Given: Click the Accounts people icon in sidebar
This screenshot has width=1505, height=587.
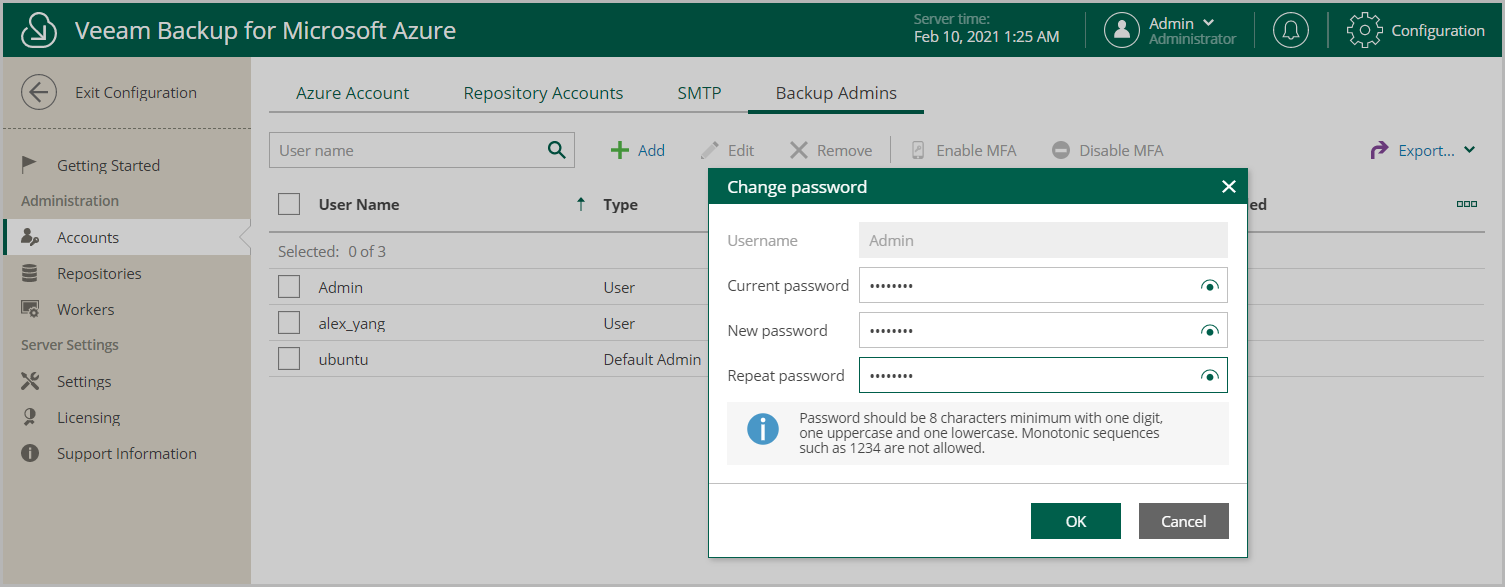Looking at the screenshot, I should tap(30, 237).
